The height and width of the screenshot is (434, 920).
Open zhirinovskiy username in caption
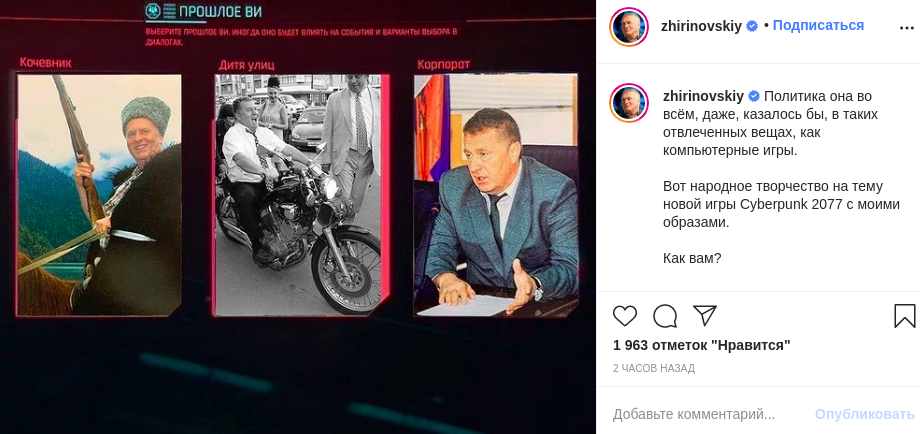(x=702, y=96)
